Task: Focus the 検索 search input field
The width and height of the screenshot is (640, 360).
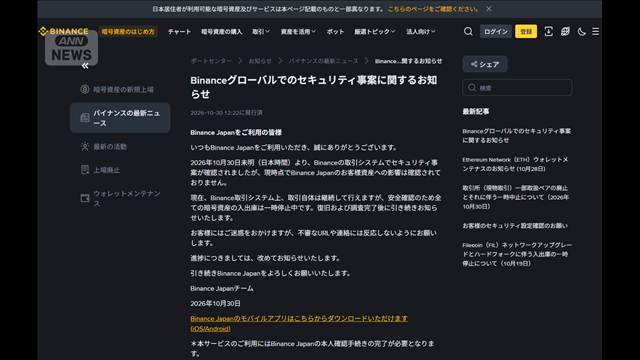Action: click(518, 87)
